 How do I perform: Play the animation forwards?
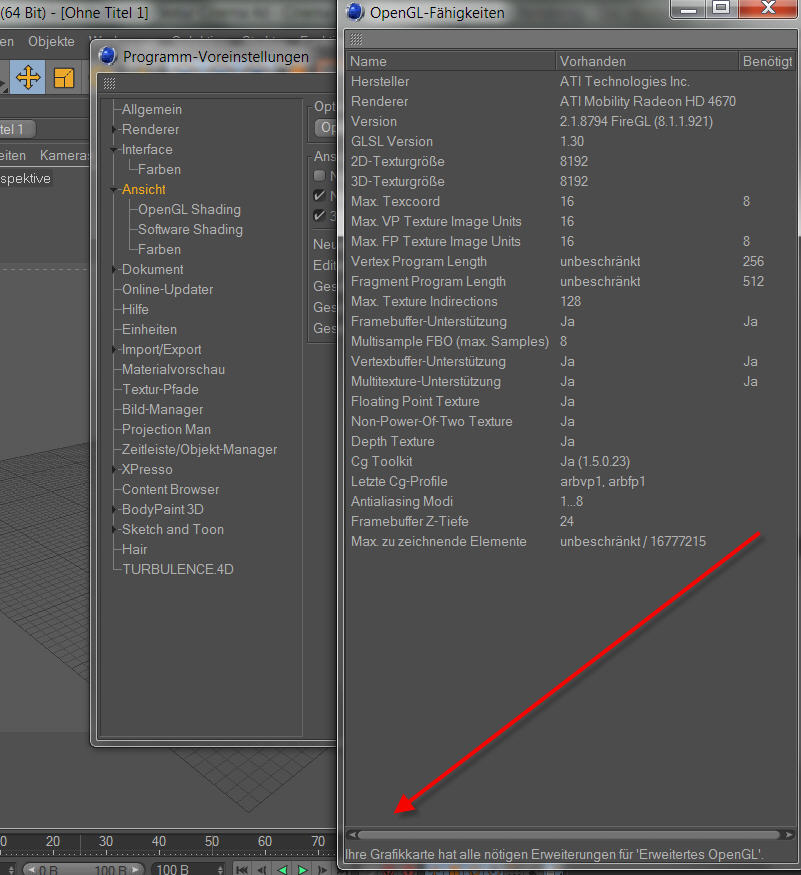pos(303,869)
